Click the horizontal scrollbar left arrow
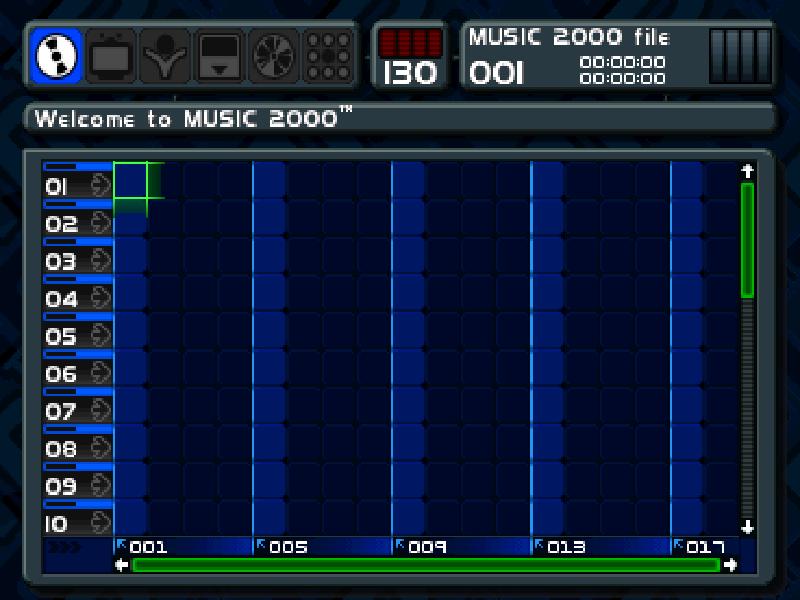This screenshot has height=600, width=800. click(x=121, y=565)
